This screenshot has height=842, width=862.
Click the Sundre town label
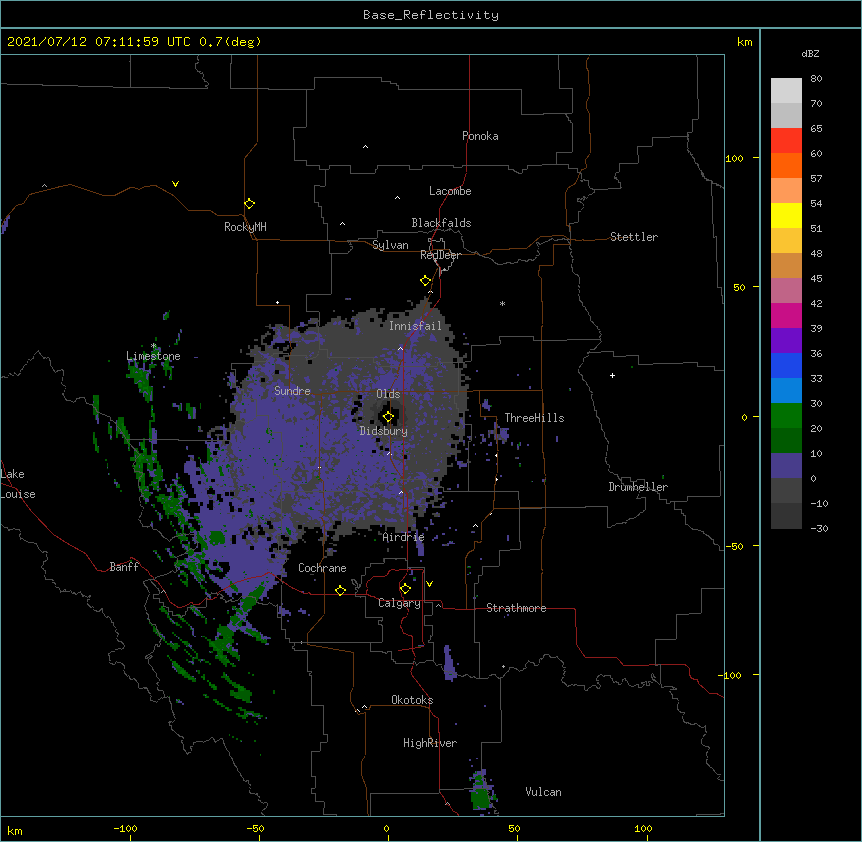tap(292, 391)
